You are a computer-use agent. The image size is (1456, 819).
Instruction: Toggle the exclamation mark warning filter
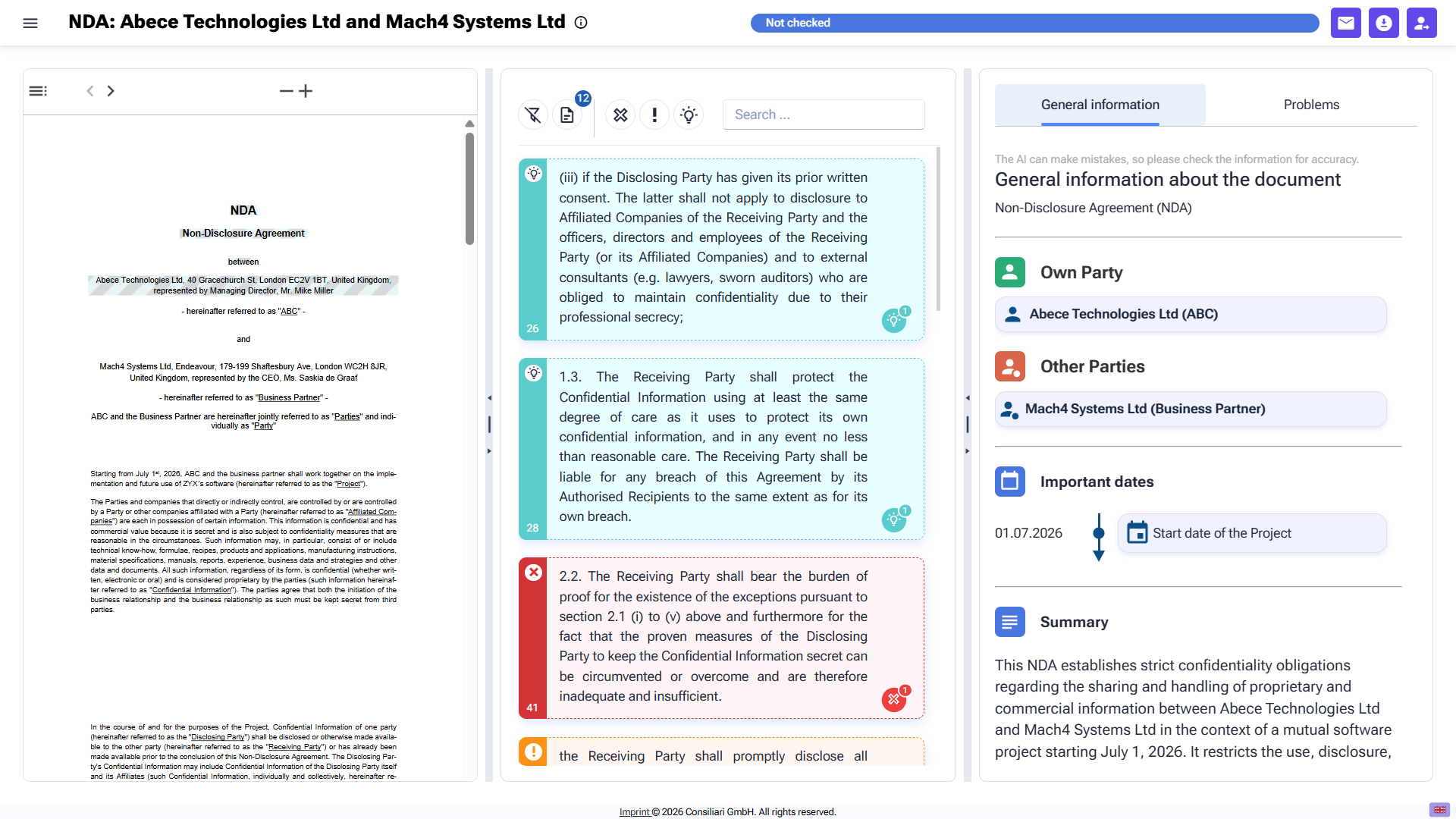pyautogui.click(x=654, y=115)
